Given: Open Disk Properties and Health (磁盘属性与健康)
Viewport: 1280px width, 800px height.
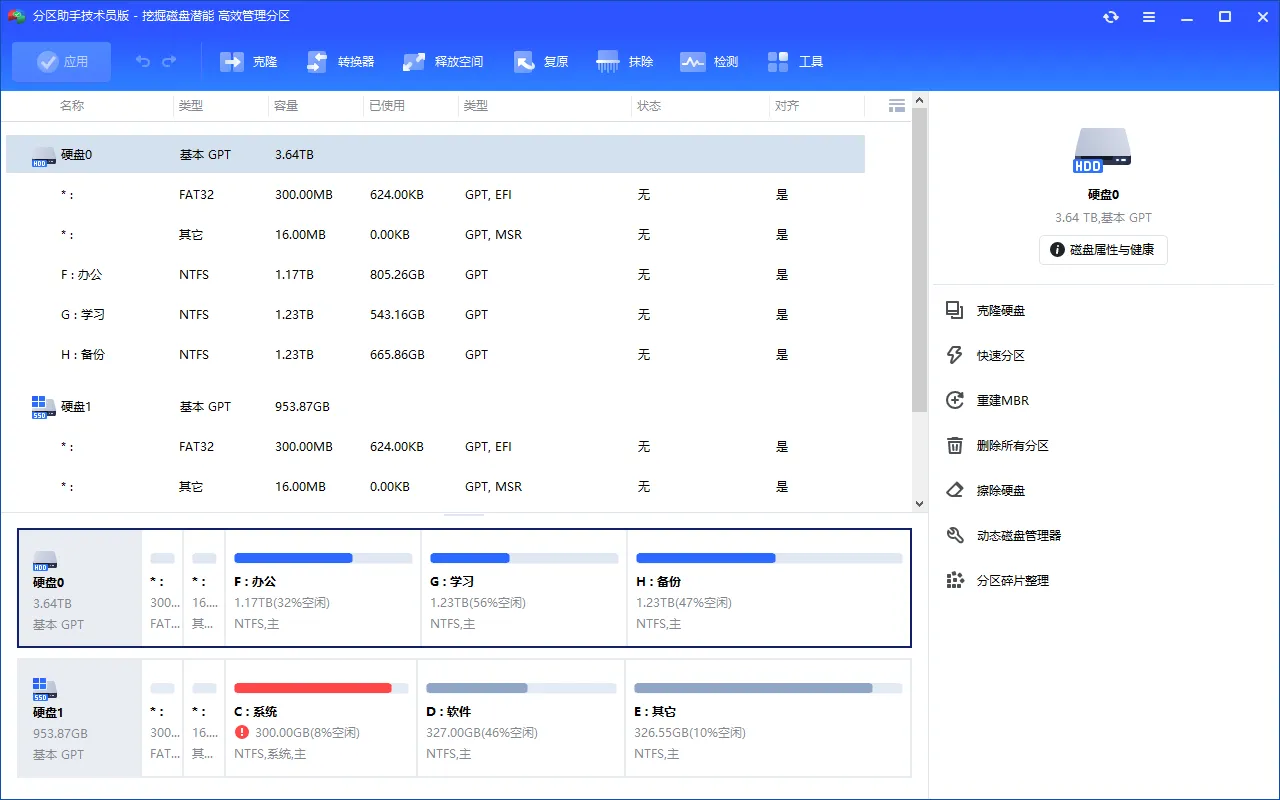Looking at the screenshot, I should (x=1102, y=250).
